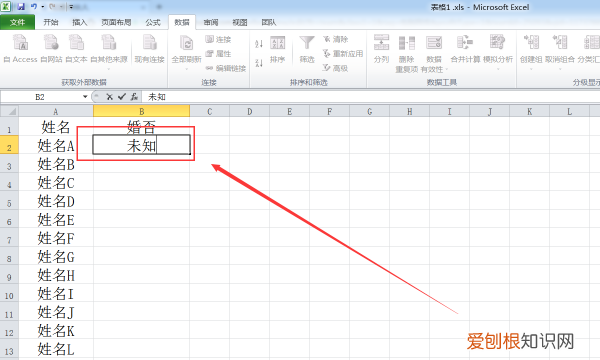Open Data Validation dropdown arrow

[446, 69]
